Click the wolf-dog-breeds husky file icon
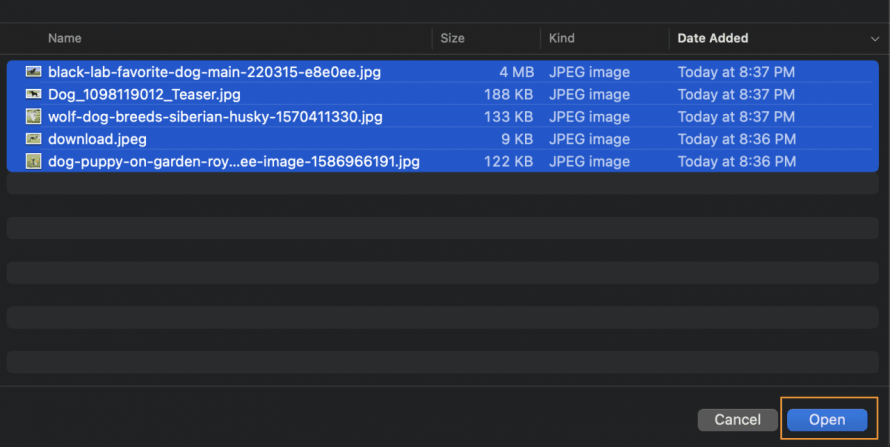This screenshot has height=447, width=890. pos(33,117)
